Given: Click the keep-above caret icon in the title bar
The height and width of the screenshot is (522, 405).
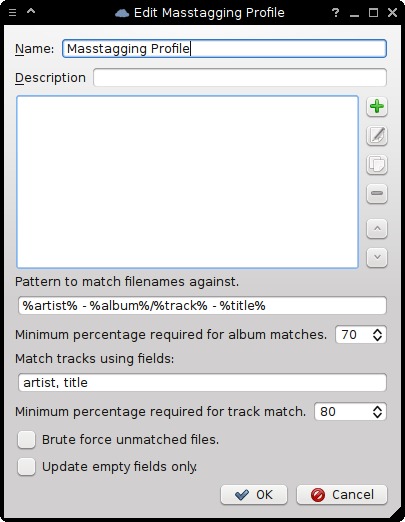Looking at the screenshot, I should (x=31, y=11).
